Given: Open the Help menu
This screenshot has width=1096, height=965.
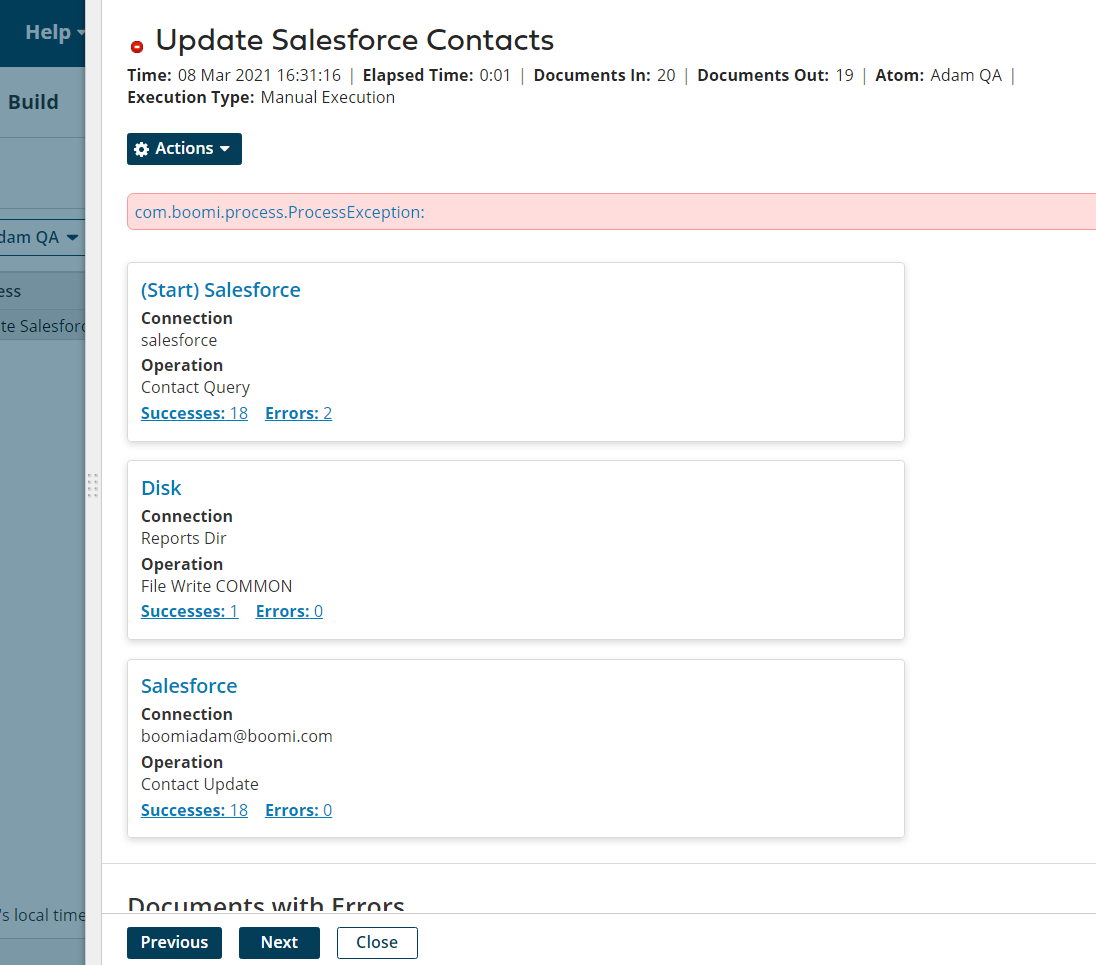Looking at the screenshot, I should [x=46, y=32].
